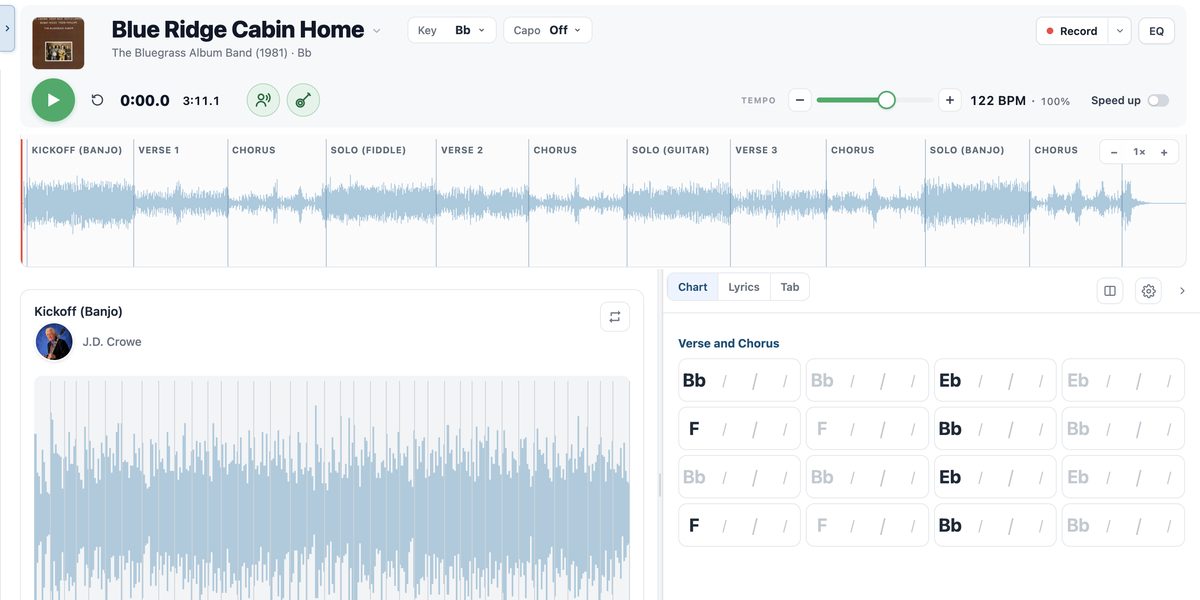Switch to the Lyrics tab
1200x600 pixels.
(744, 287)
